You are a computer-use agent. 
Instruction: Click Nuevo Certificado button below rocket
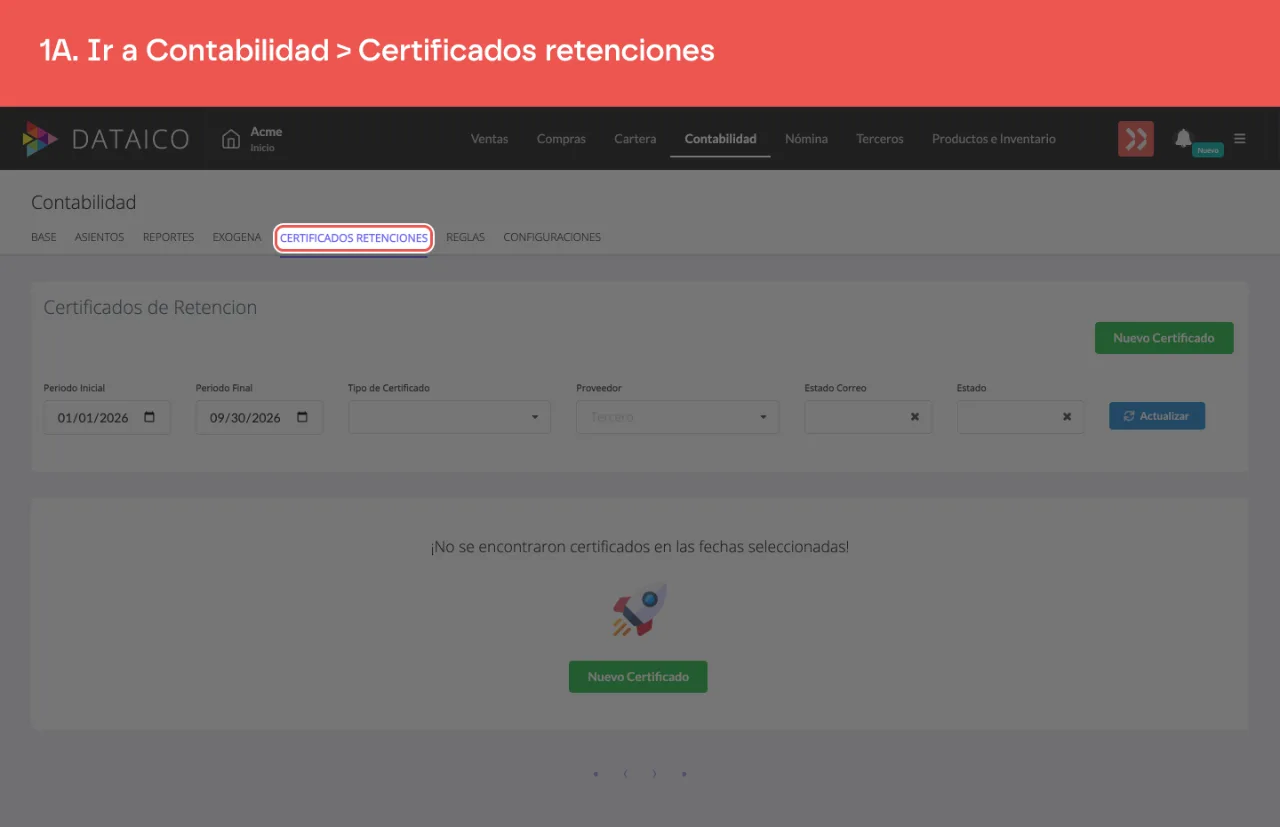[x=638, y=677]
